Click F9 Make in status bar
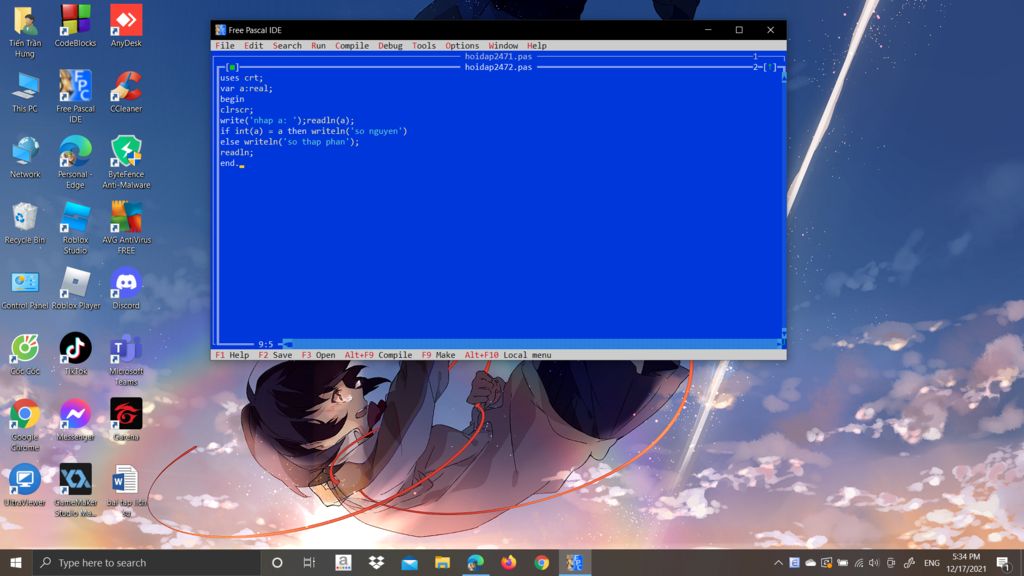The height and width of the screenshot is (576, 1024). click(438, 355)
